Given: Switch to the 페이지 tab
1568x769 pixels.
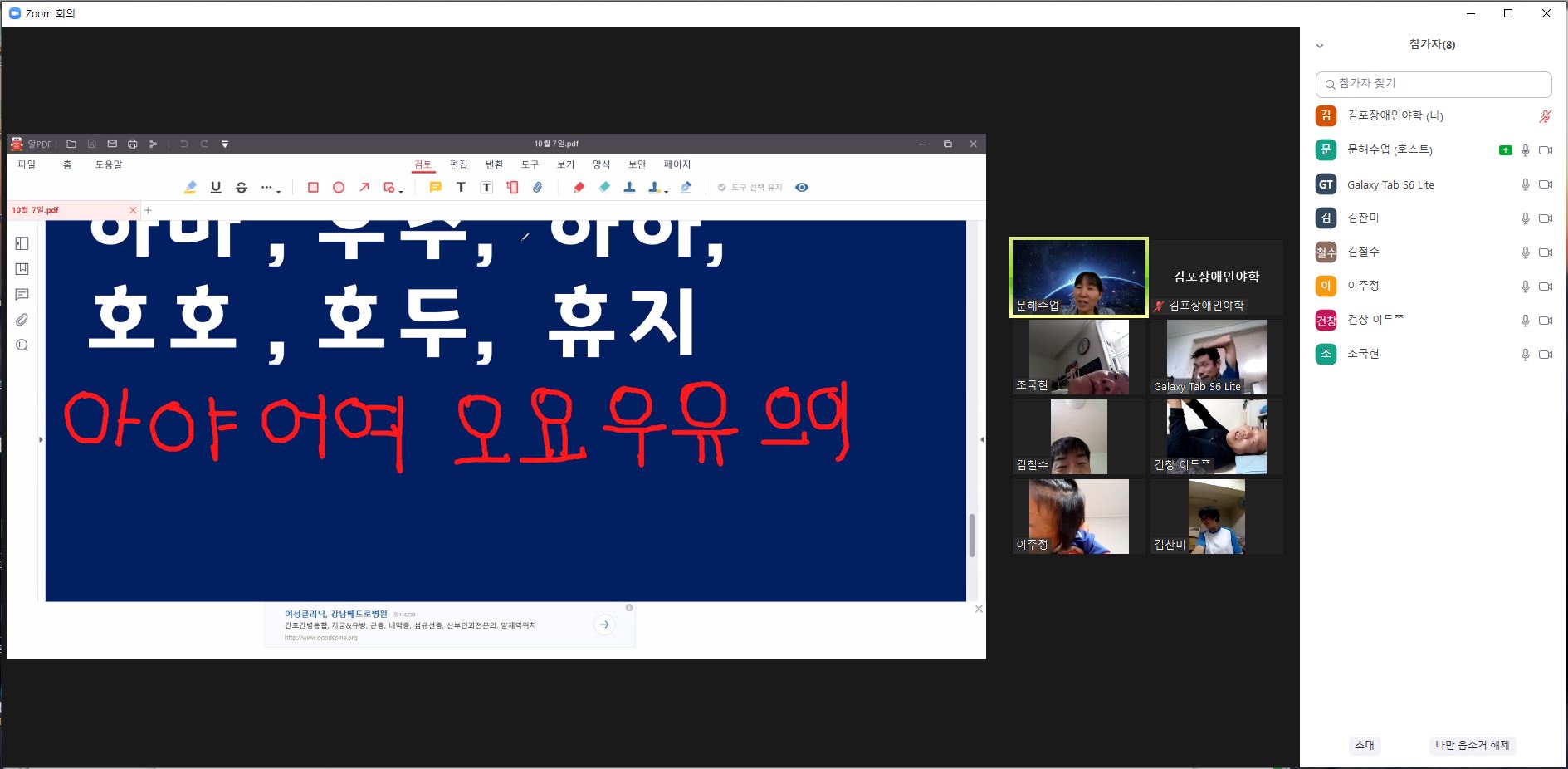Looking at the screenshot, I should coord(677,164).
